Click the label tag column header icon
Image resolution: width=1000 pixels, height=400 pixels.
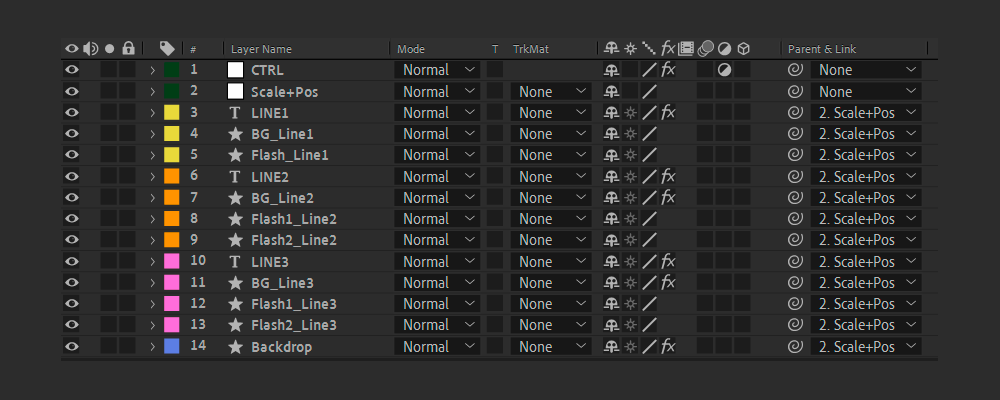point(167,48)
